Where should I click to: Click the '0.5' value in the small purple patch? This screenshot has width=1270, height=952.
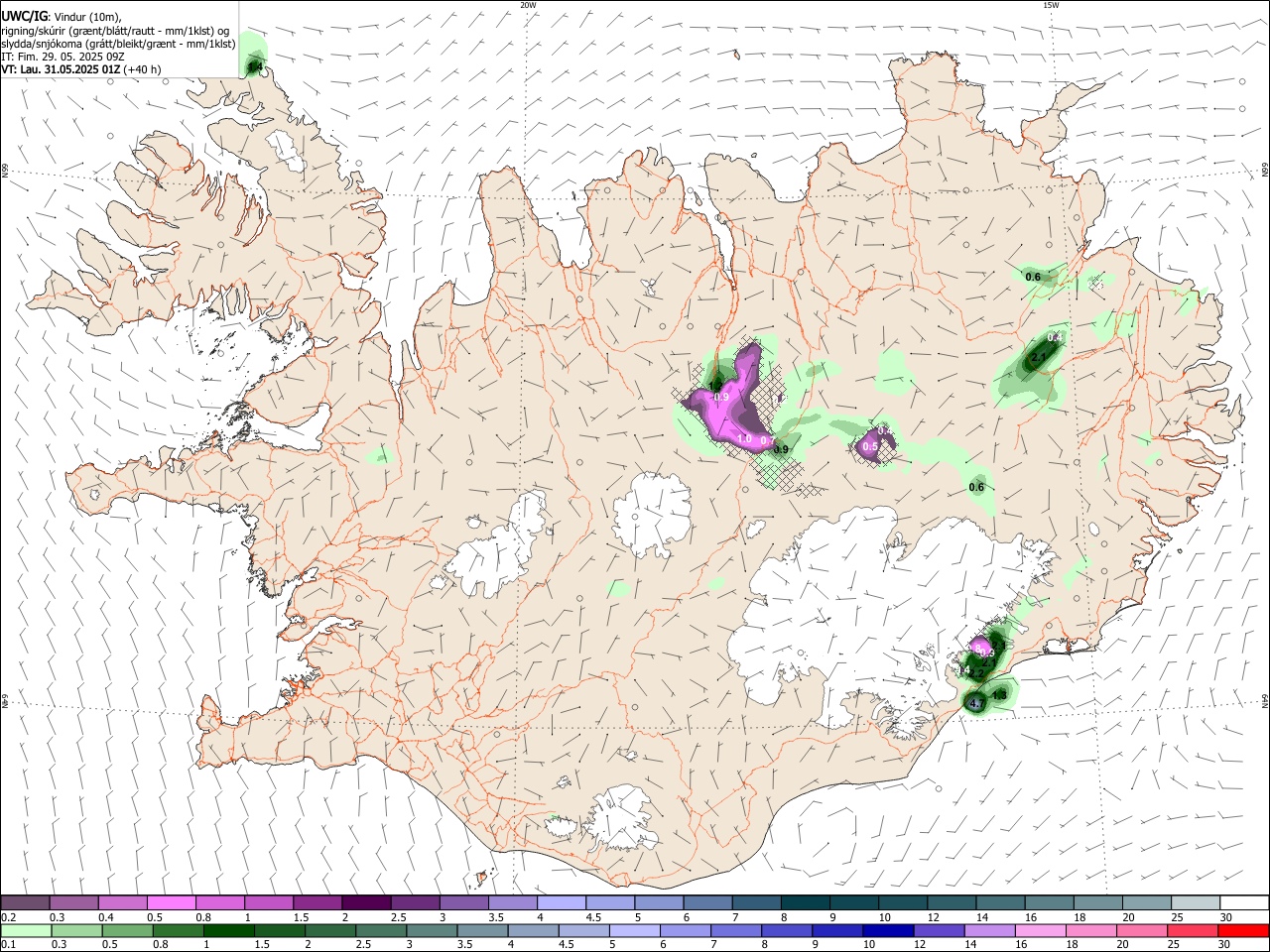[870, 447]
